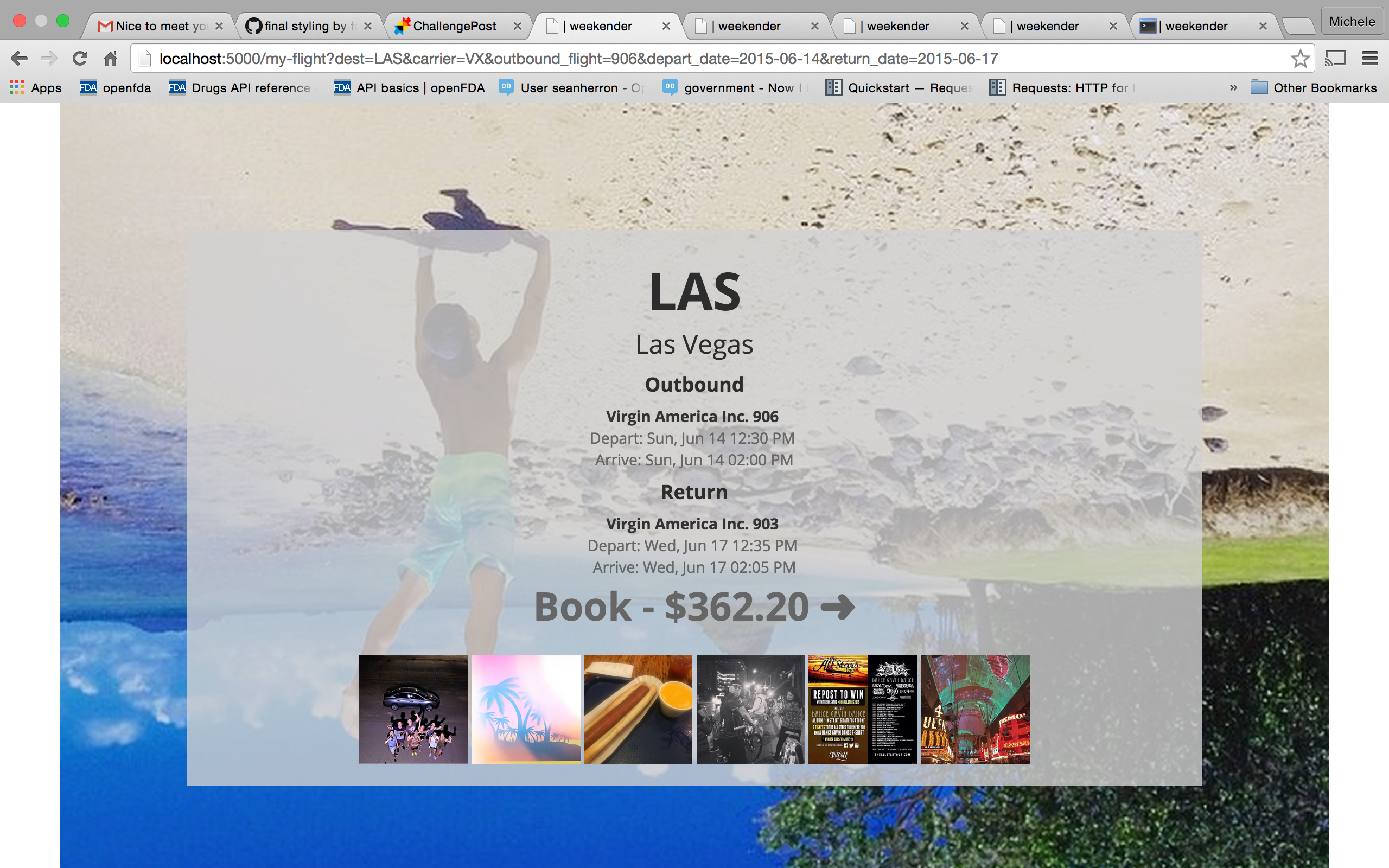Click the cast screen icon
The width and height of the screenshot is (1389, 868).
[1335, 58]
